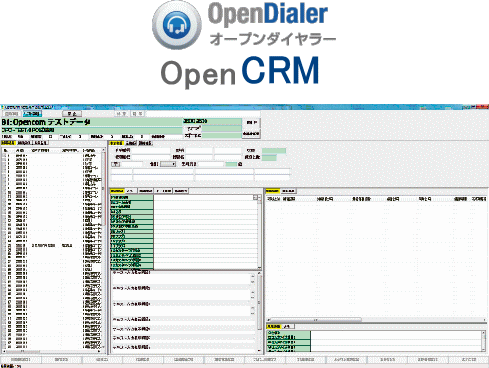Click the call list row showing a date and time
489x368 pixels.
(x=53, y=246)
